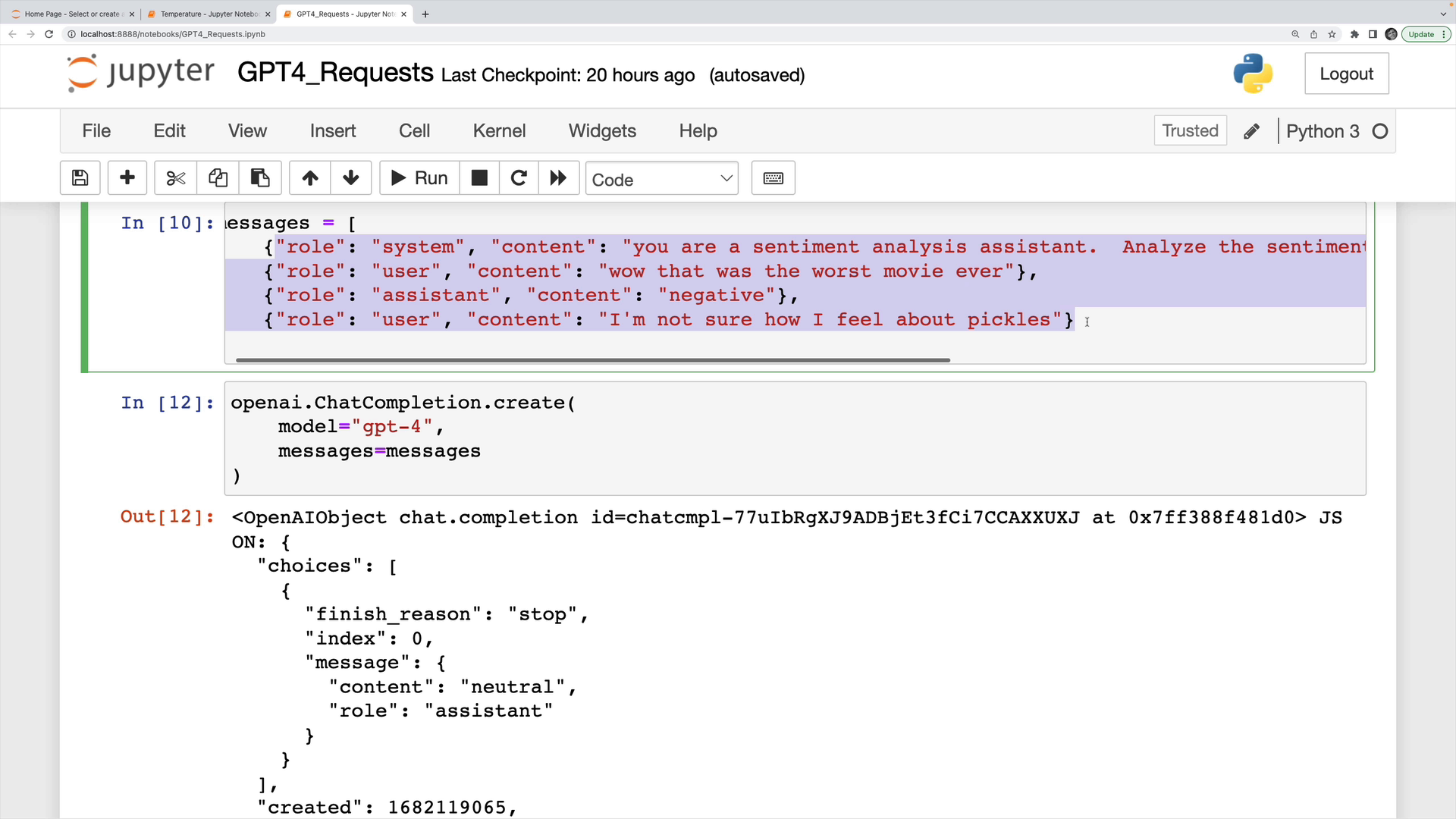Click the Run cell button
The height and width of the screenshot is (819, 1456).
419,178
